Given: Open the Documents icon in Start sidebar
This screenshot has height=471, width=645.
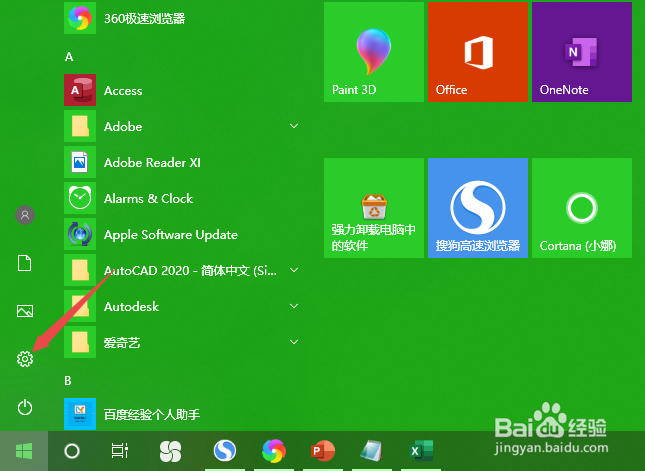Looking at the screenshot, I should coord(25,262).
